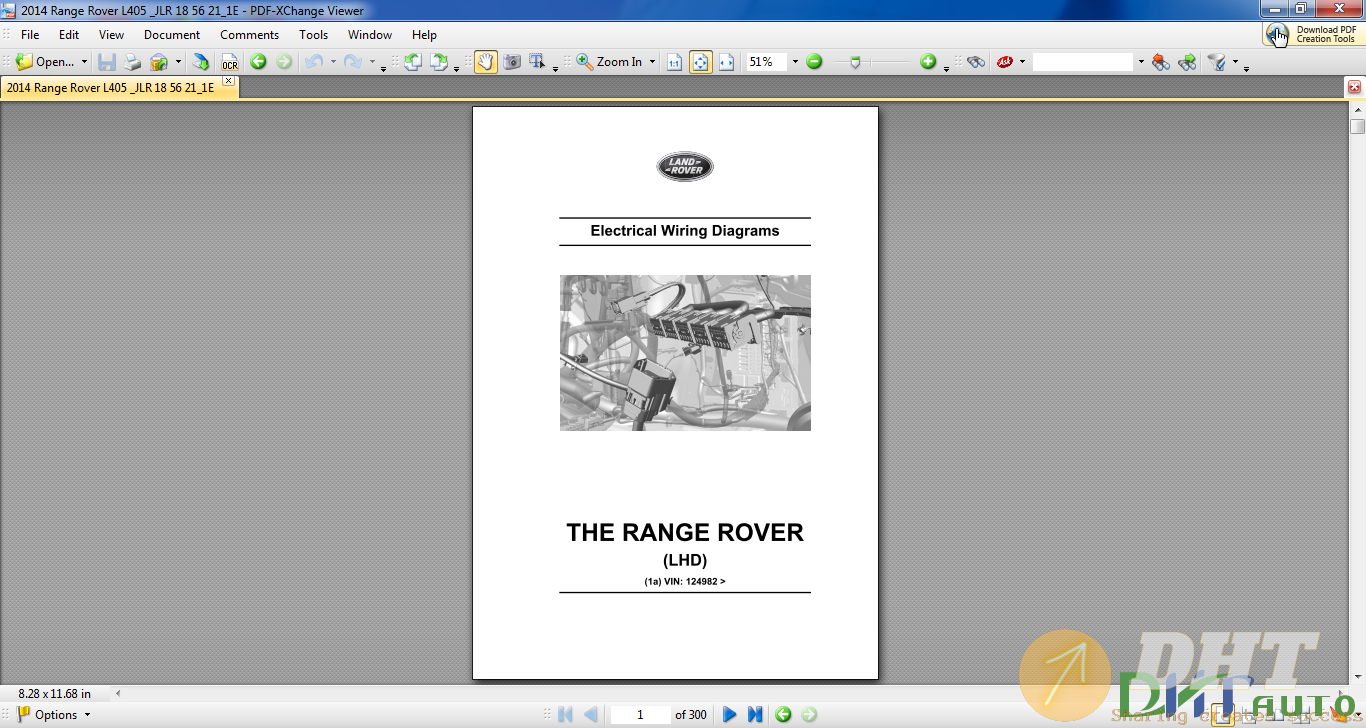
Task: Open the Undo history dropdown arrow
Action: (x=333, y=62)
